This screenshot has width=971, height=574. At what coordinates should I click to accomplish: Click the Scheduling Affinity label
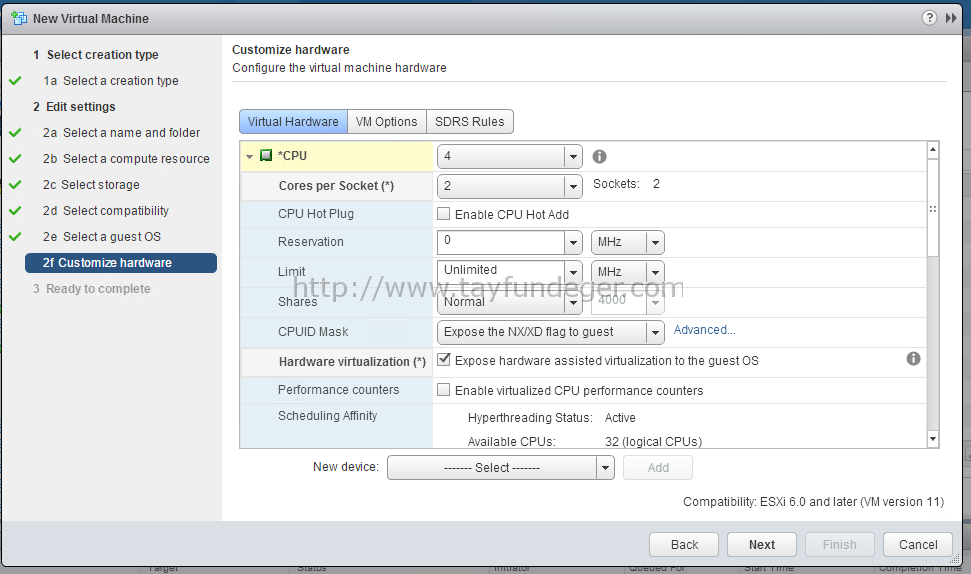(x=327, y=415)
